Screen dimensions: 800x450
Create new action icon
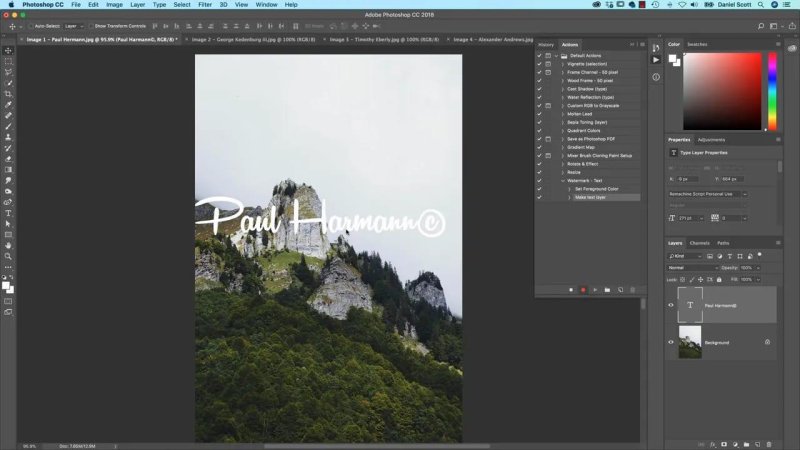click(620, 290)
